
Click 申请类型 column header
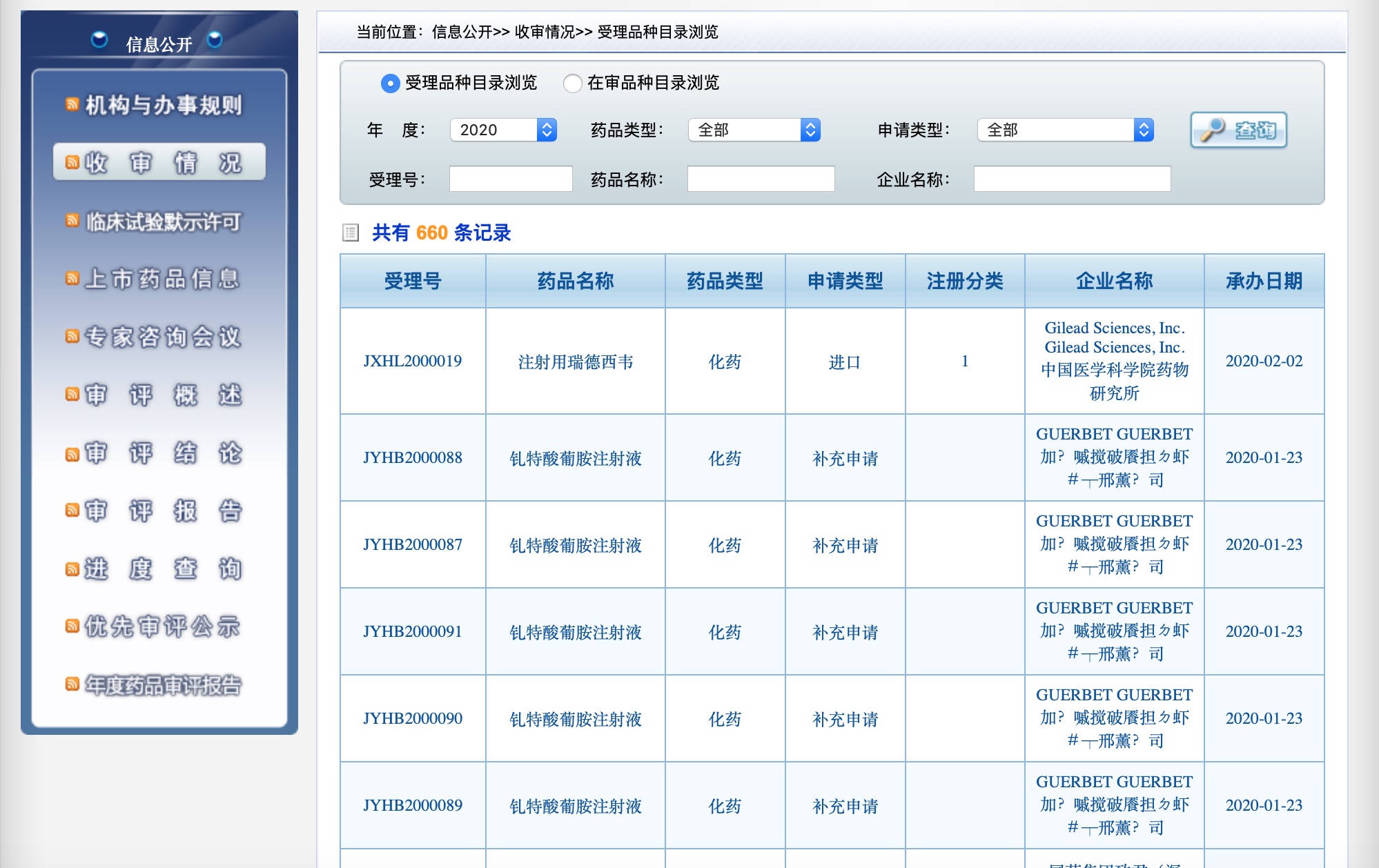[845, 281]
